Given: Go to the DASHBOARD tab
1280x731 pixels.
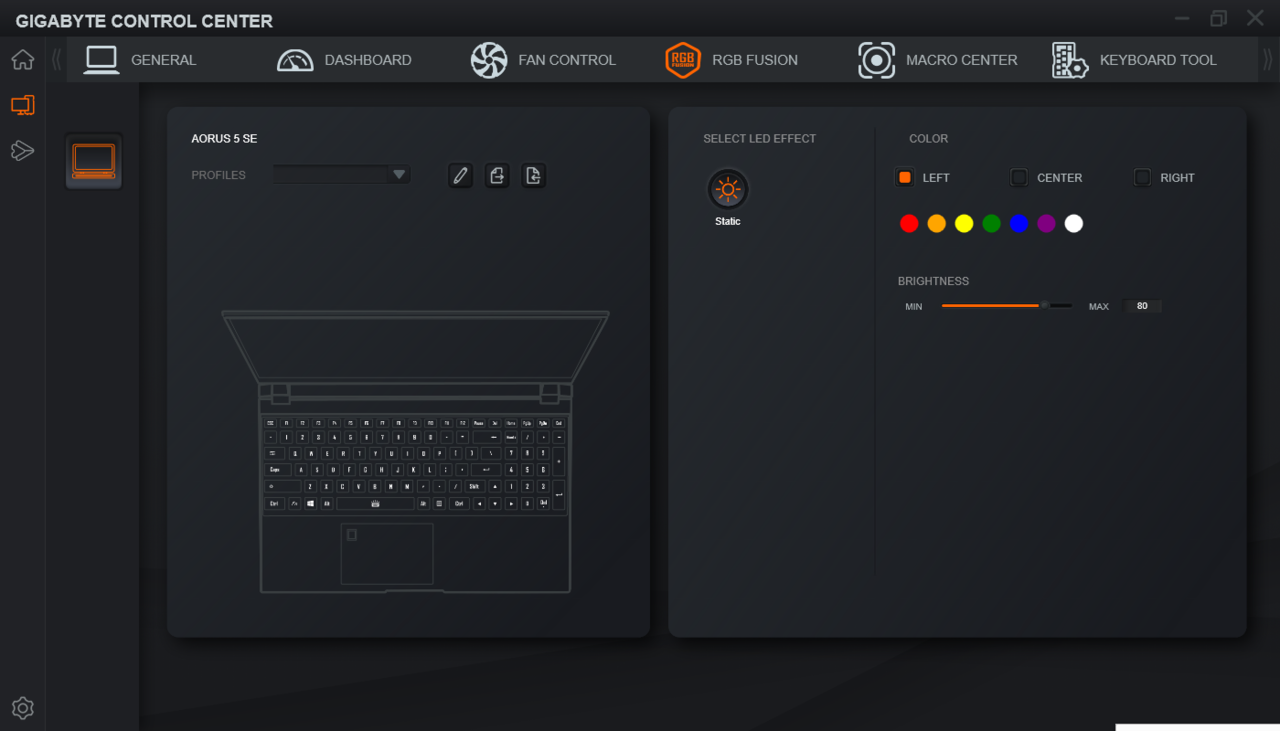Looking at the screenshot, I should [x=344, y=60].
